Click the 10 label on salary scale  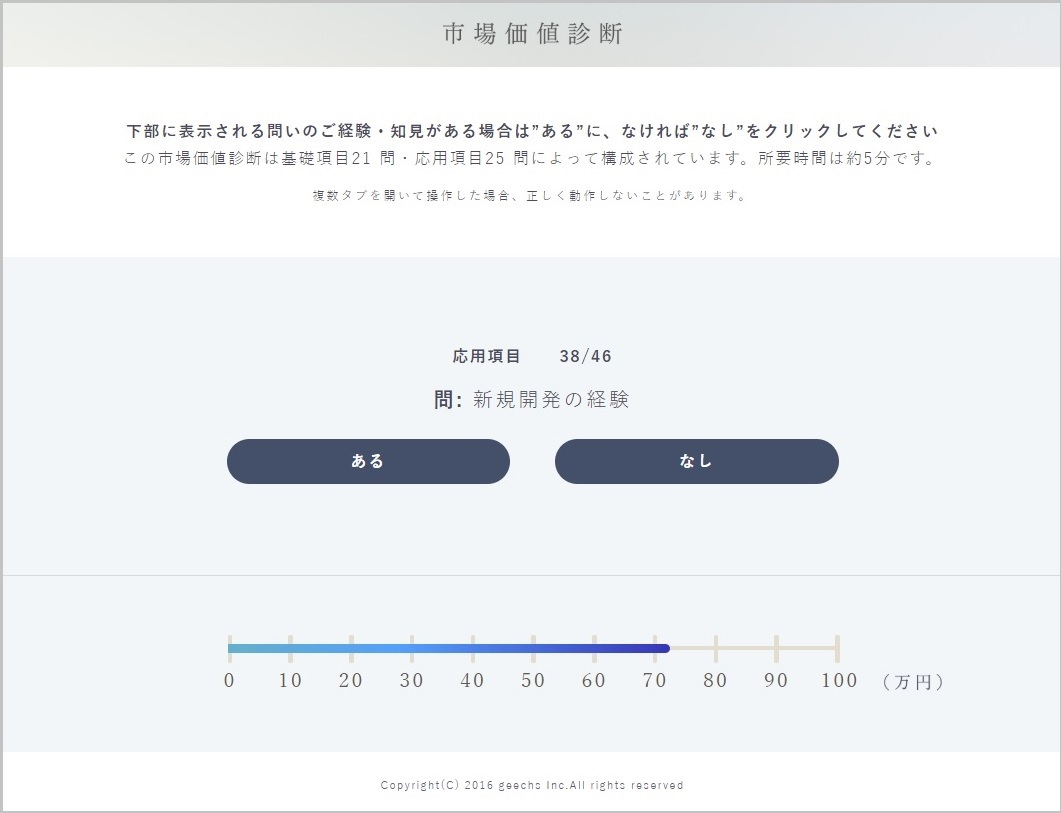coord(290,680)
